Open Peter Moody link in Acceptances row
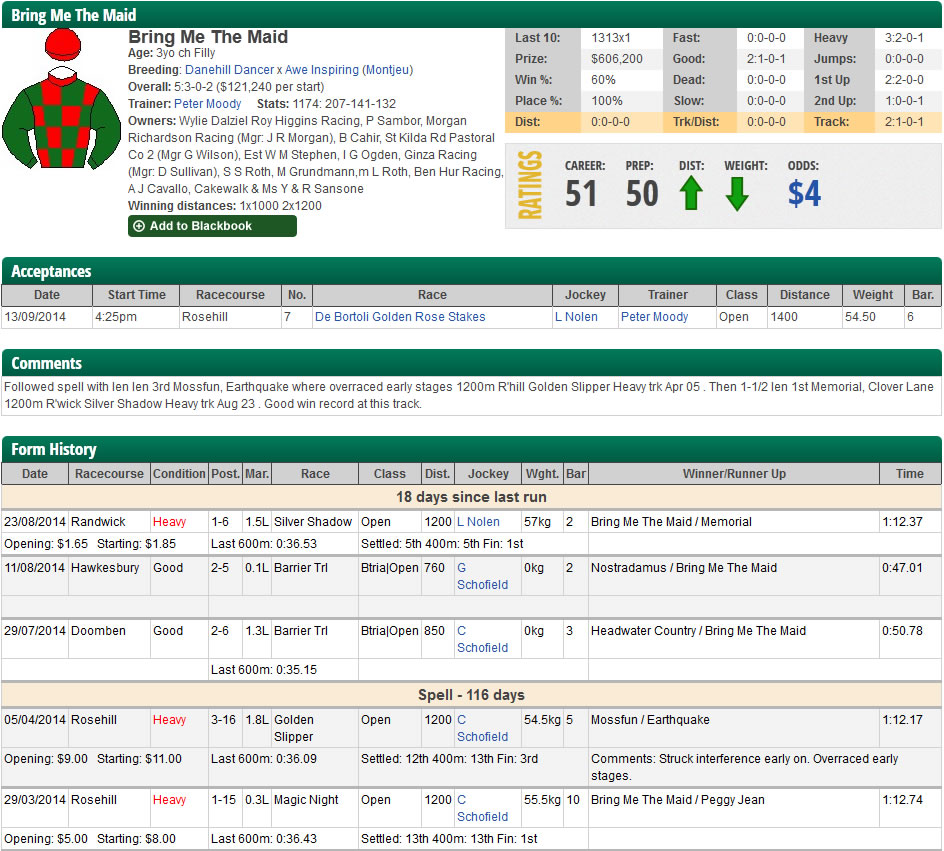This screenshot has width=944, height=851. [654, 317]
